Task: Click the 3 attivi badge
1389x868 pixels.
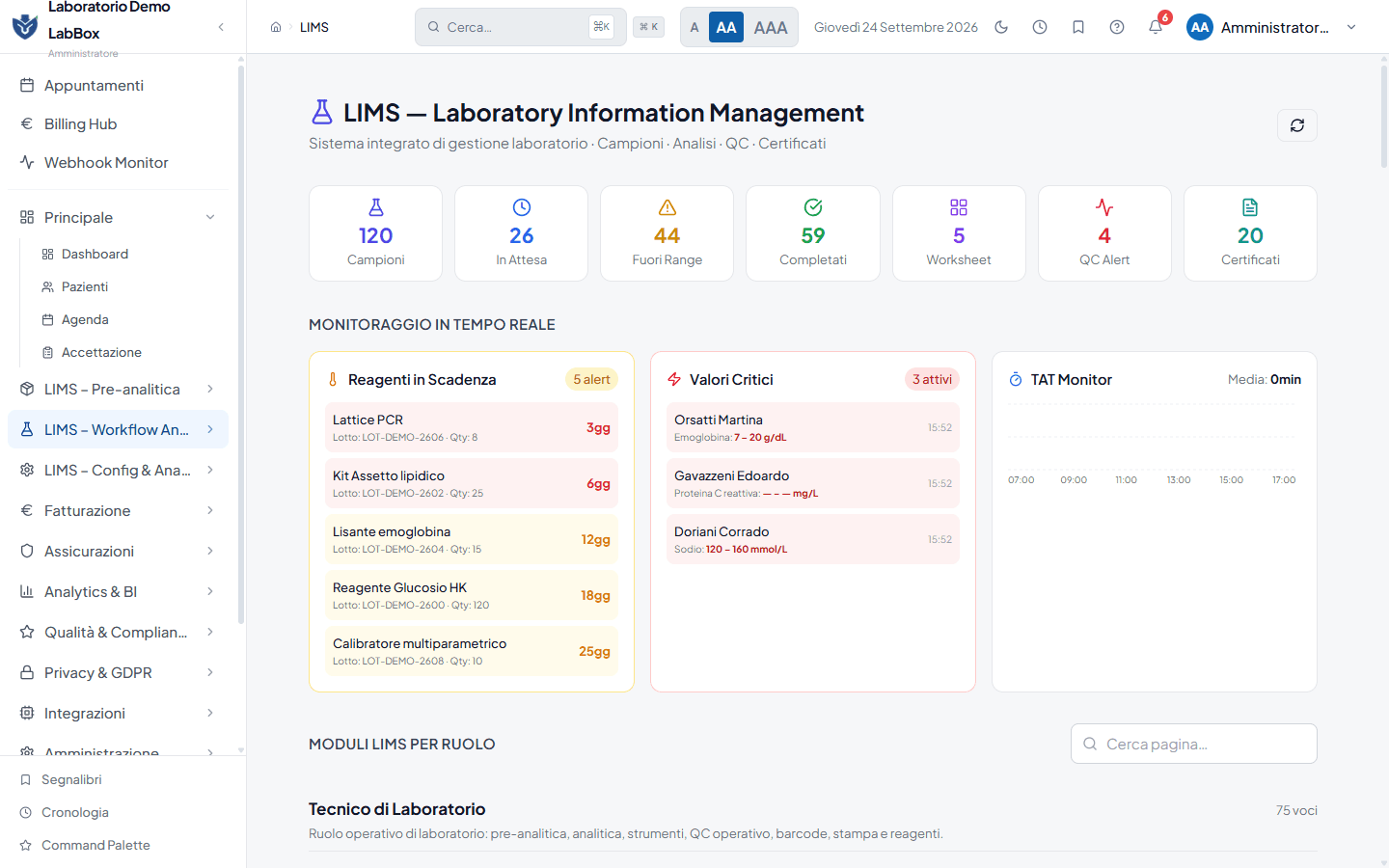Action: [x=932, y=379]
